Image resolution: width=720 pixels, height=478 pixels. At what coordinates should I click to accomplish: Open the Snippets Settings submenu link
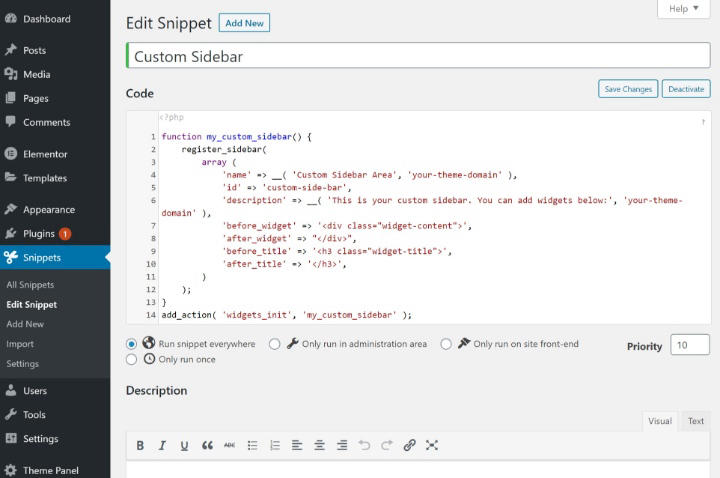[22, 364]
